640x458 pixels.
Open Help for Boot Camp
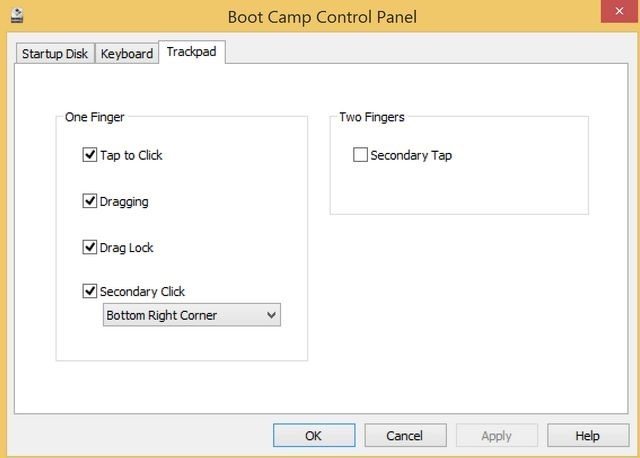pos(587,436)
